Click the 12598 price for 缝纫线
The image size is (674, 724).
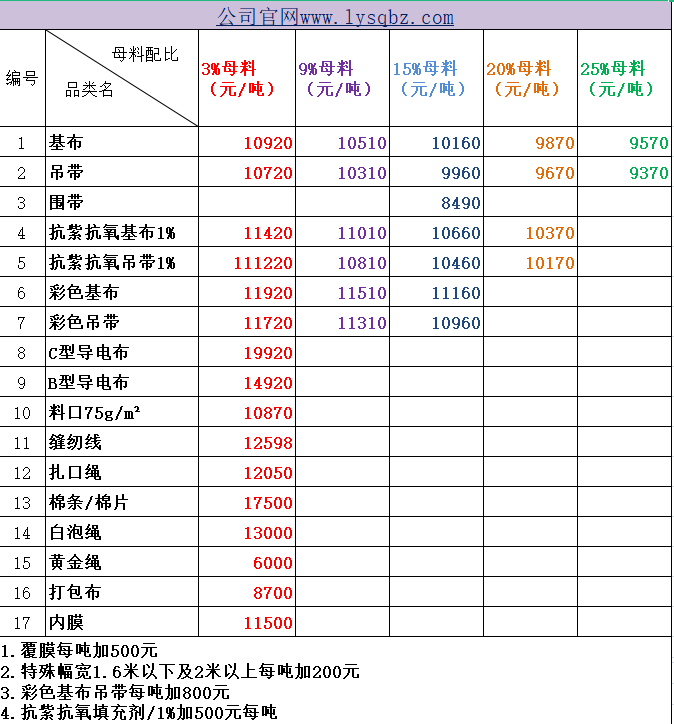[x=247, y=442]
